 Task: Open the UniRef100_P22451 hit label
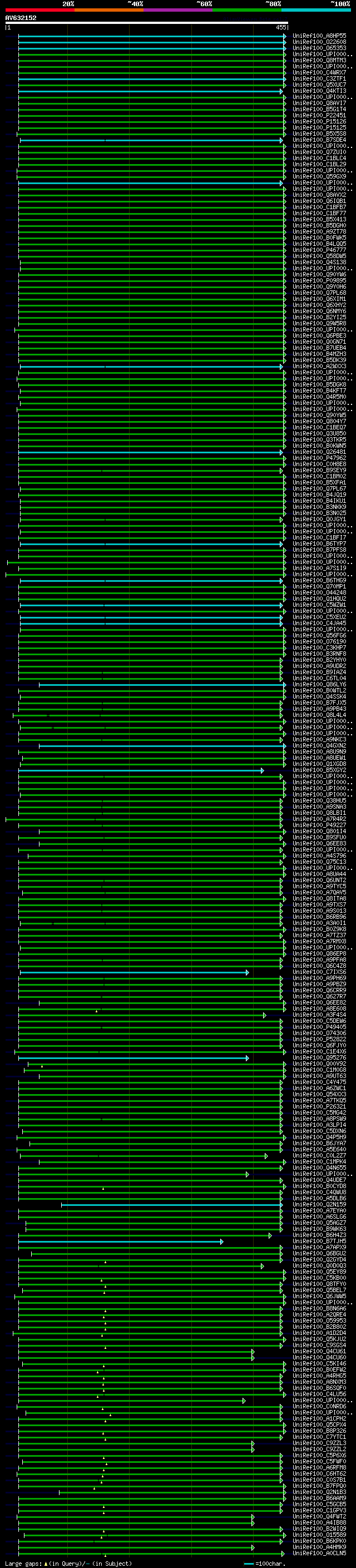319,115
